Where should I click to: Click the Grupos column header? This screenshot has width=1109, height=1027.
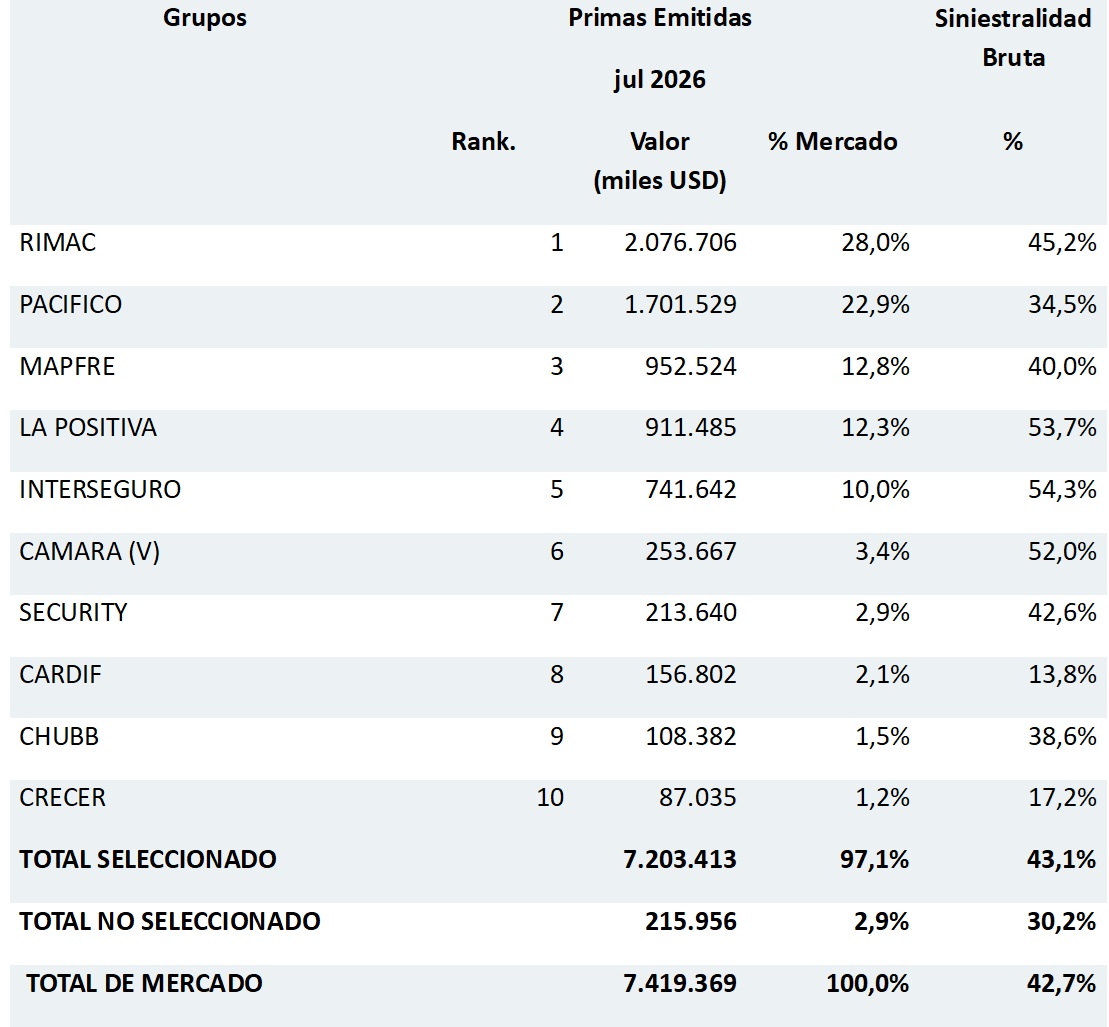pyautogui.click(x=205, y=18)
